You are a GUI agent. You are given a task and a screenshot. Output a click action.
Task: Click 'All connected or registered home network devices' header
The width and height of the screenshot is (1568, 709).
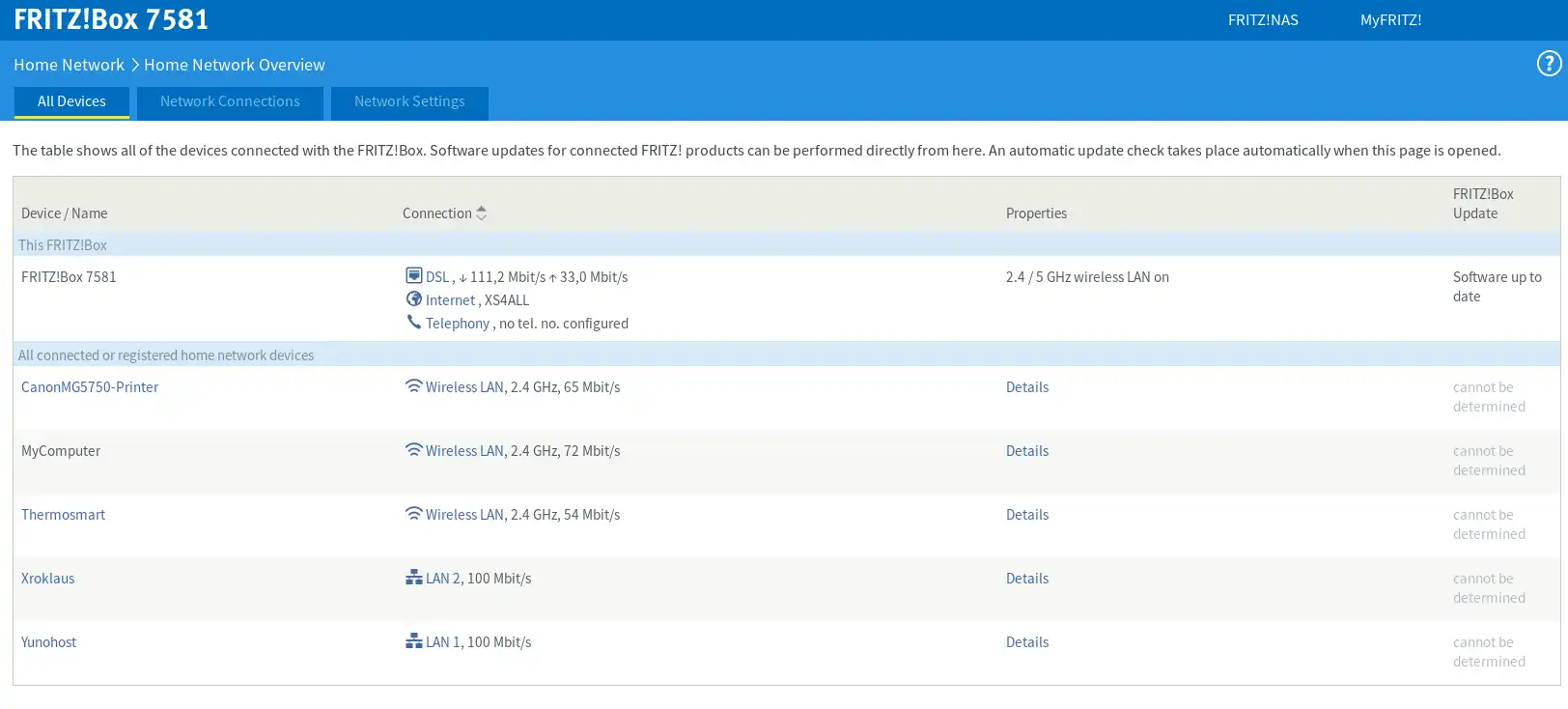(166, 355)
